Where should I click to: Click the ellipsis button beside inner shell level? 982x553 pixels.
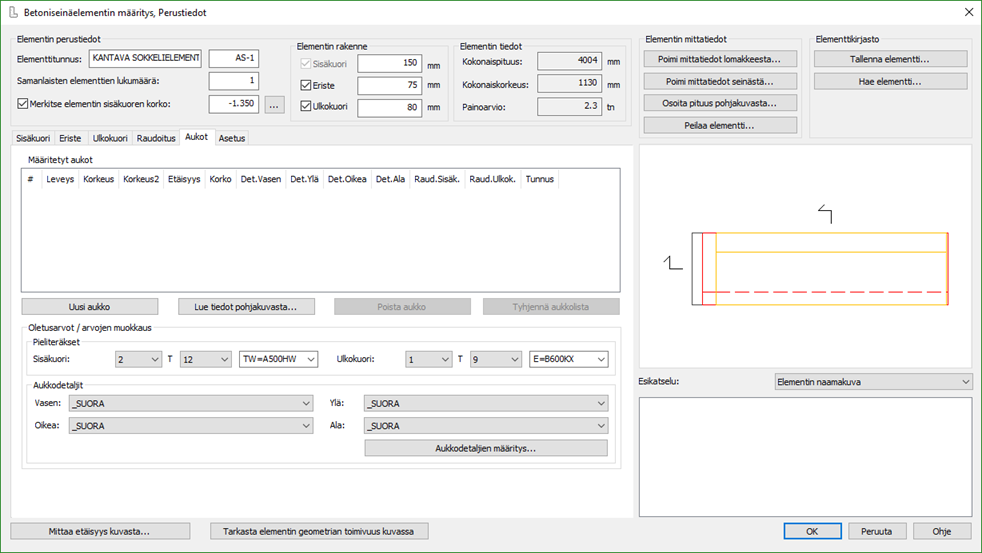pos(276,104)
